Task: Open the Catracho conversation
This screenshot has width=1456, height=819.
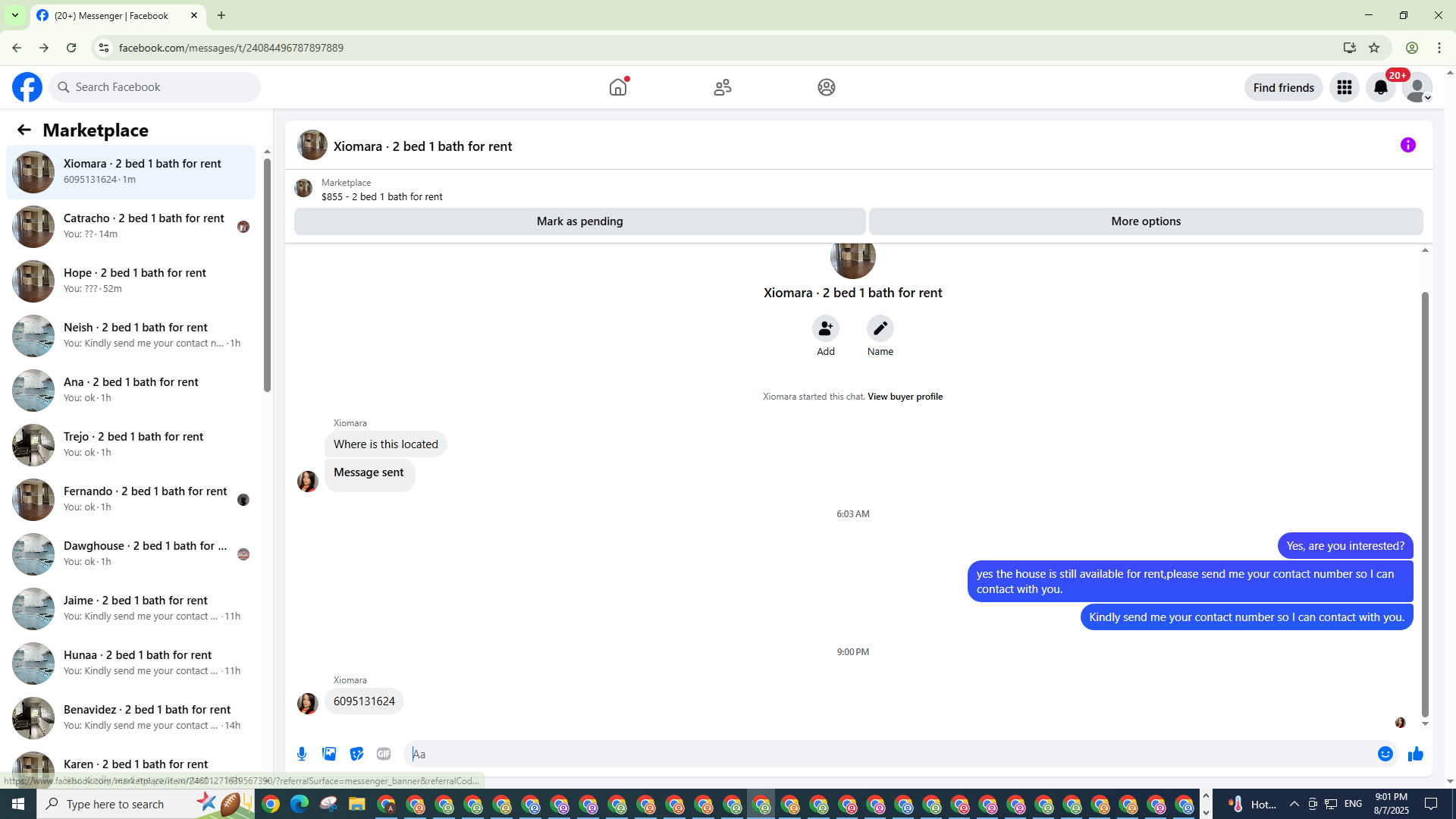Action: (130, 227)
